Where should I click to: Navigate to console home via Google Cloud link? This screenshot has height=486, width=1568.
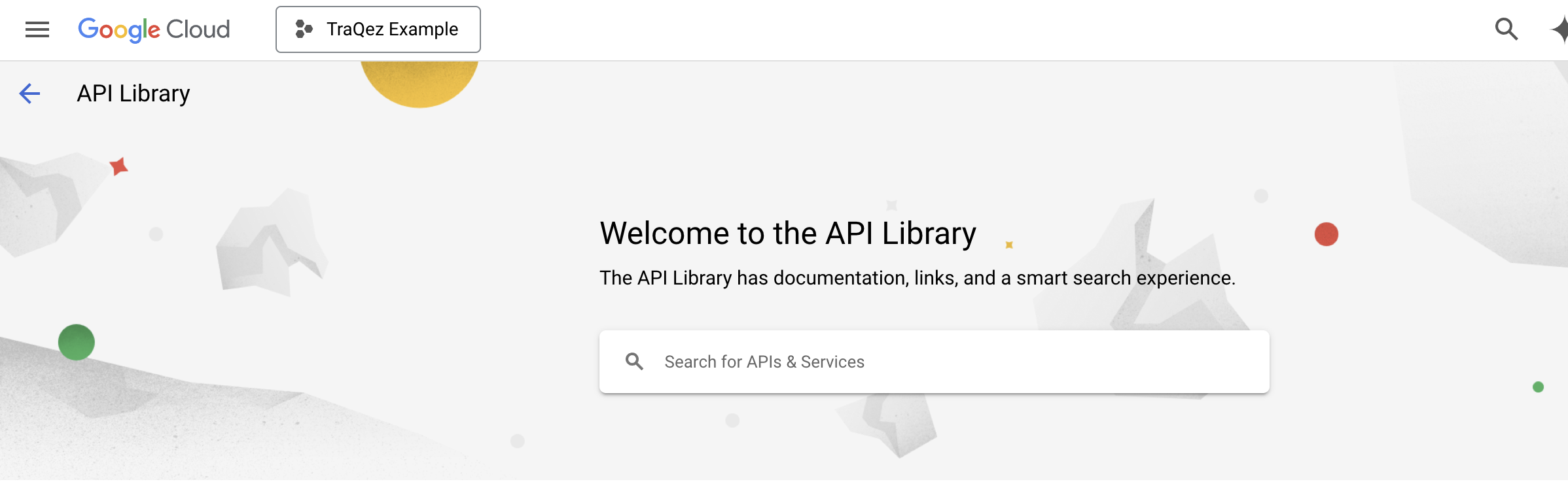click(153, 29)
